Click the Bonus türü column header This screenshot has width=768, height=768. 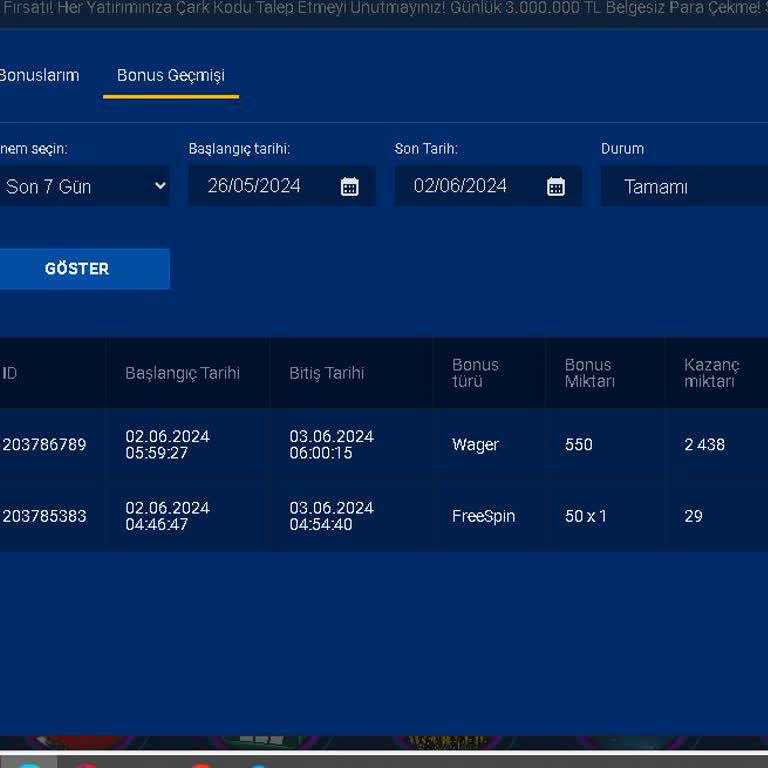[x=475, y=373]
